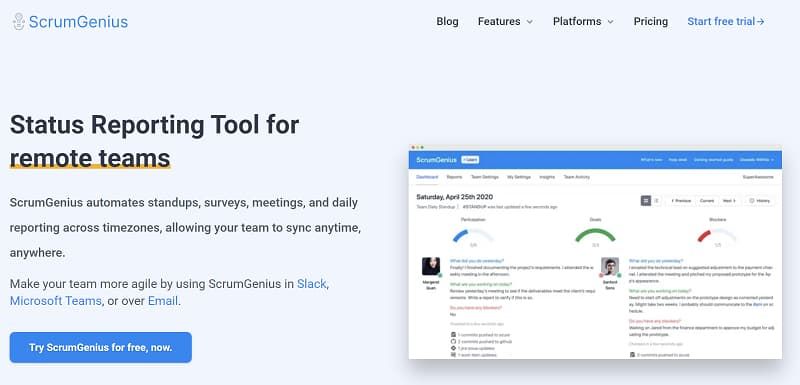The image size is (800, 385).
Task: Click the Current button in dashboard
Action: [x=707, y=201]
